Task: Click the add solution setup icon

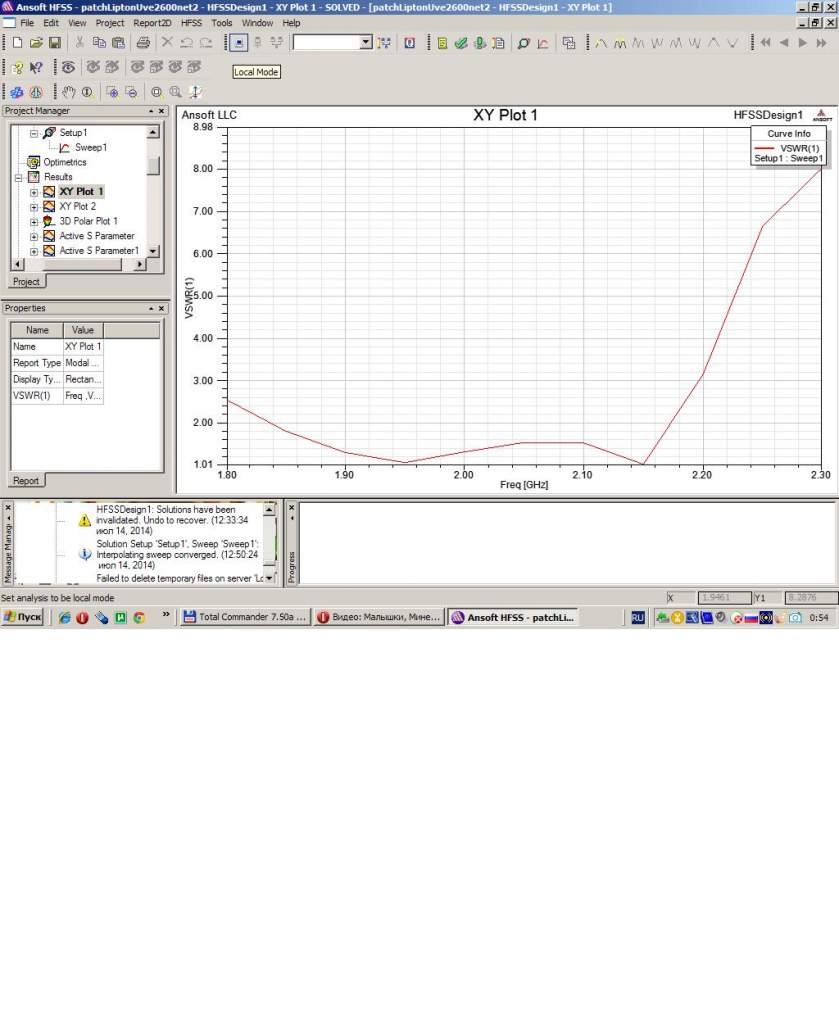Action: [x=524, y=43]
